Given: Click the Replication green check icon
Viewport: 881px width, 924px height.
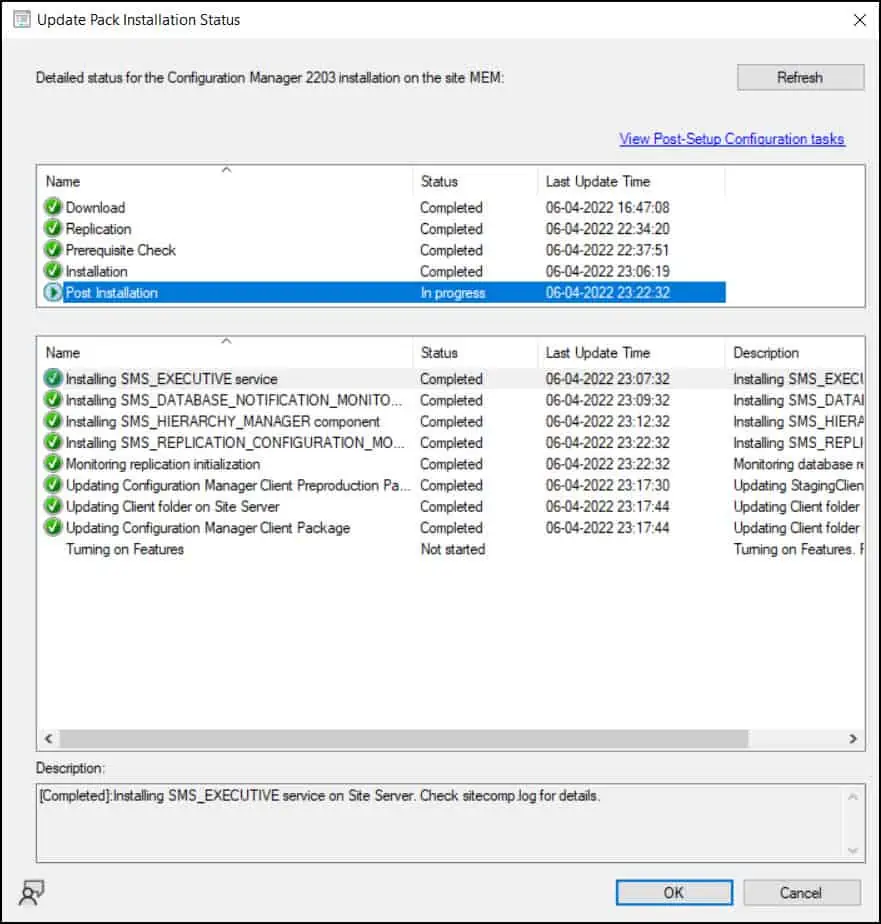Looking at the screenshot, I should 52,228.
